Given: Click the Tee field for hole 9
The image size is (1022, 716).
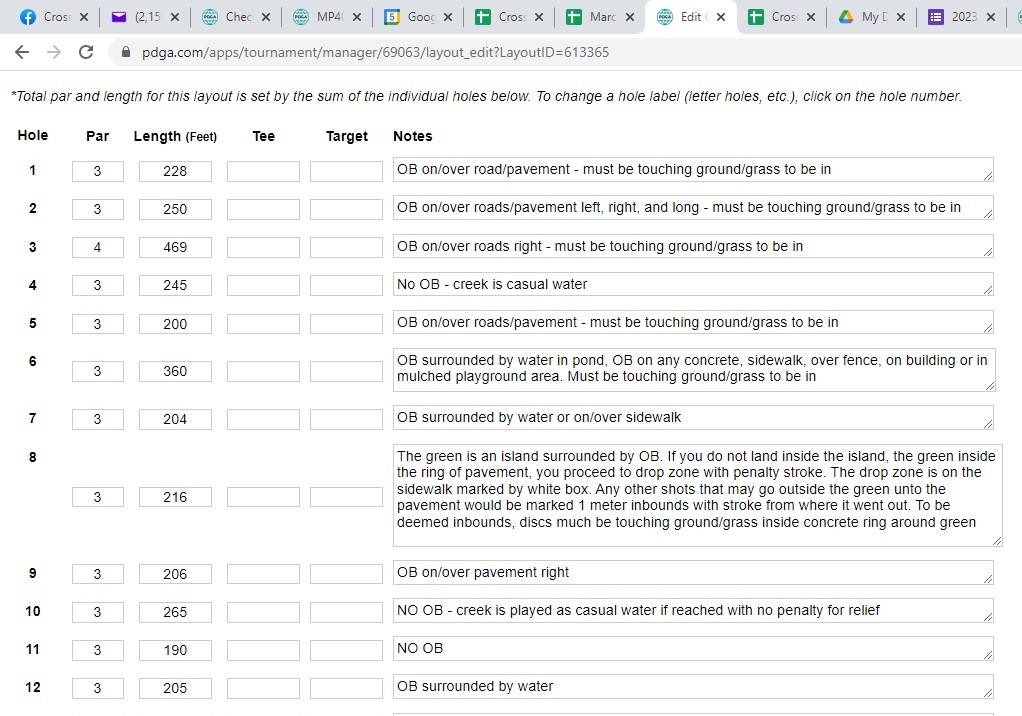Looking at the screenshot, I should click(263, 574).
